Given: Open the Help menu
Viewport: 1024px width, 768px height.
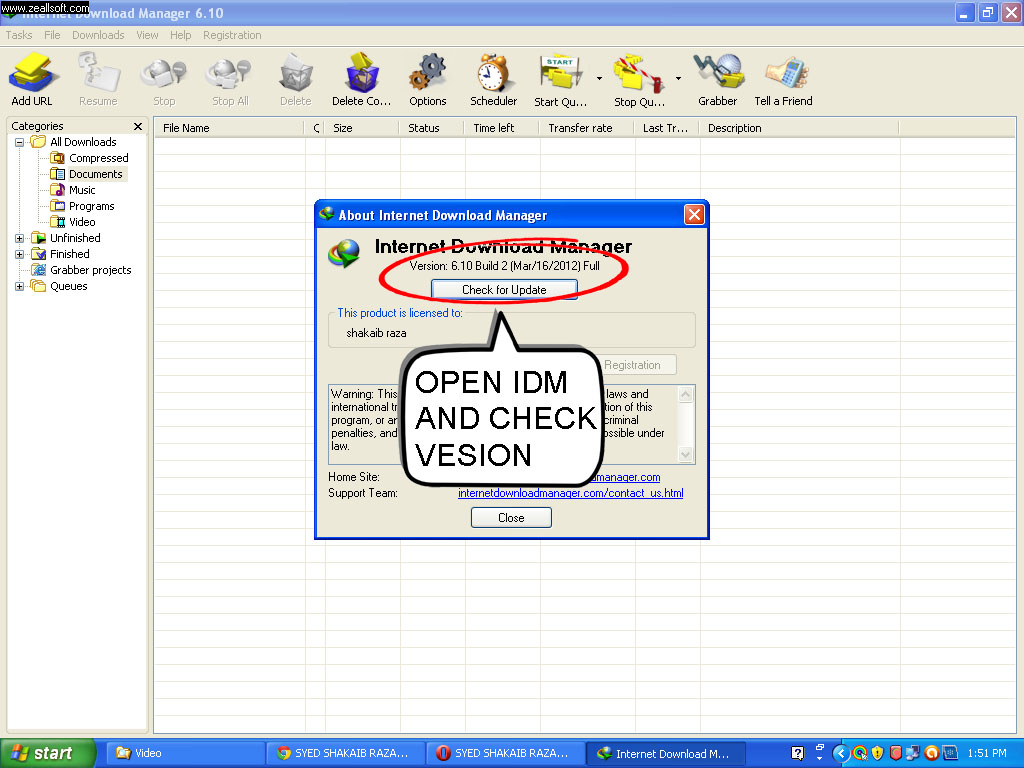Looking at the screenshot, I should click(x=180, y=35).
